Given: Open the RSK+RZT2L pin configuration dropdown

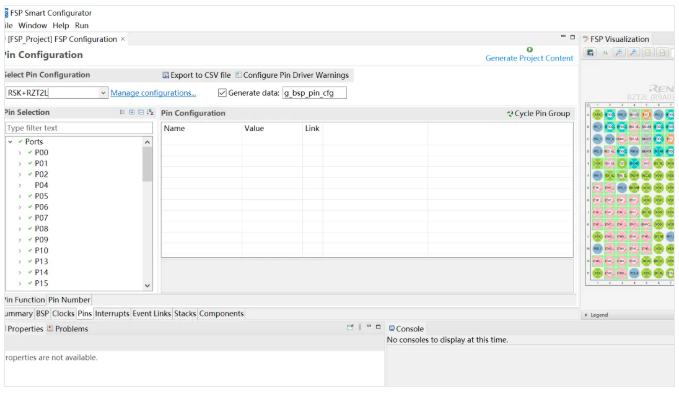Looking at the screenshot, I should click(103, 93).
